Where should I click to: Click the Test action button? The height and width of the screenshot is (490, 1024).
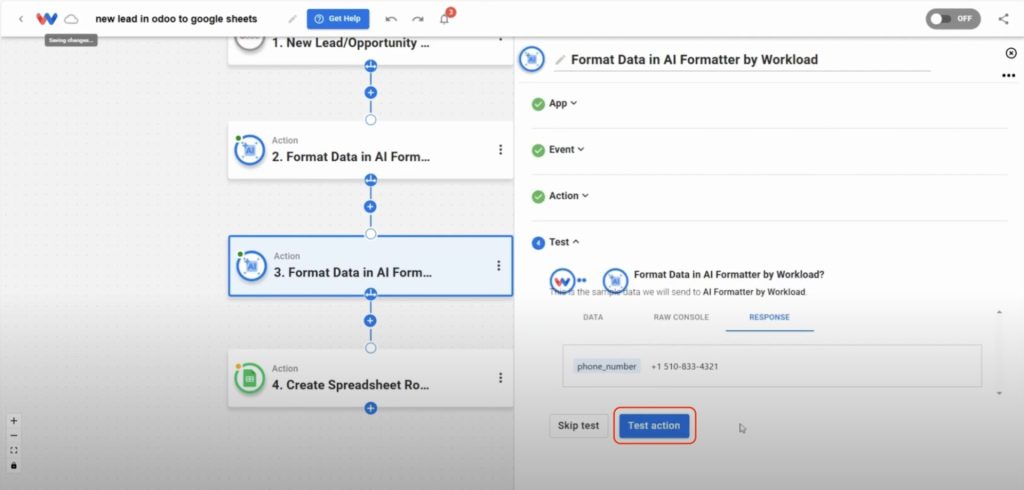(x=654, y=426)
